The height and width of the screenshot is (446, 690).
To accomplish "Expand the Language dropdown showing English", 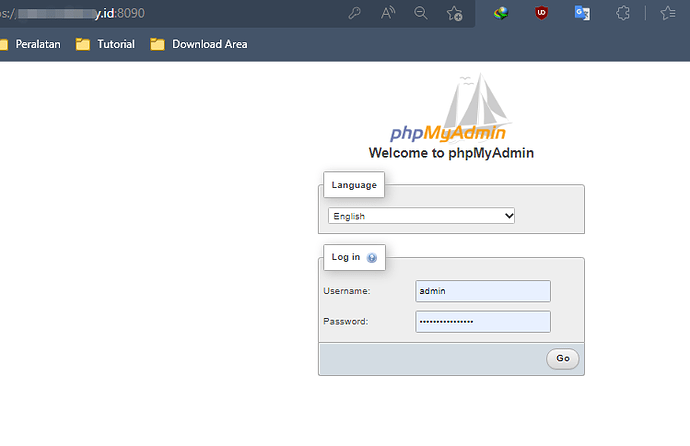I will [421, 216].
